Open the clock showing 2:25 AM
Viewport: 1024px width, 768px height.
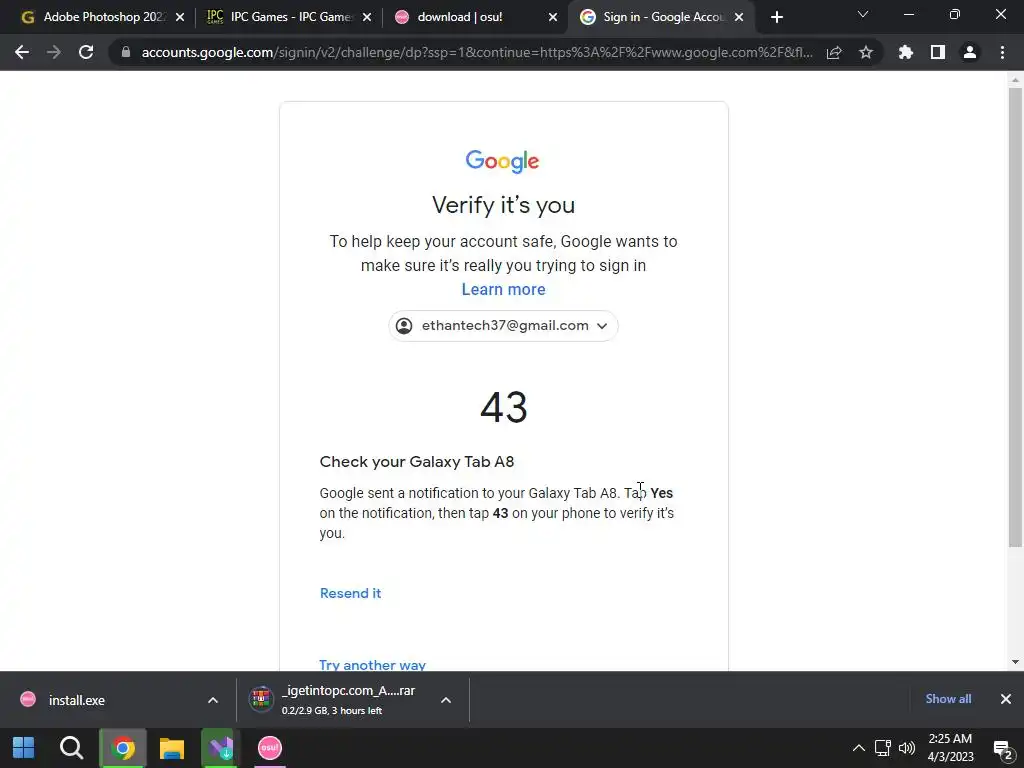point(950,748)
